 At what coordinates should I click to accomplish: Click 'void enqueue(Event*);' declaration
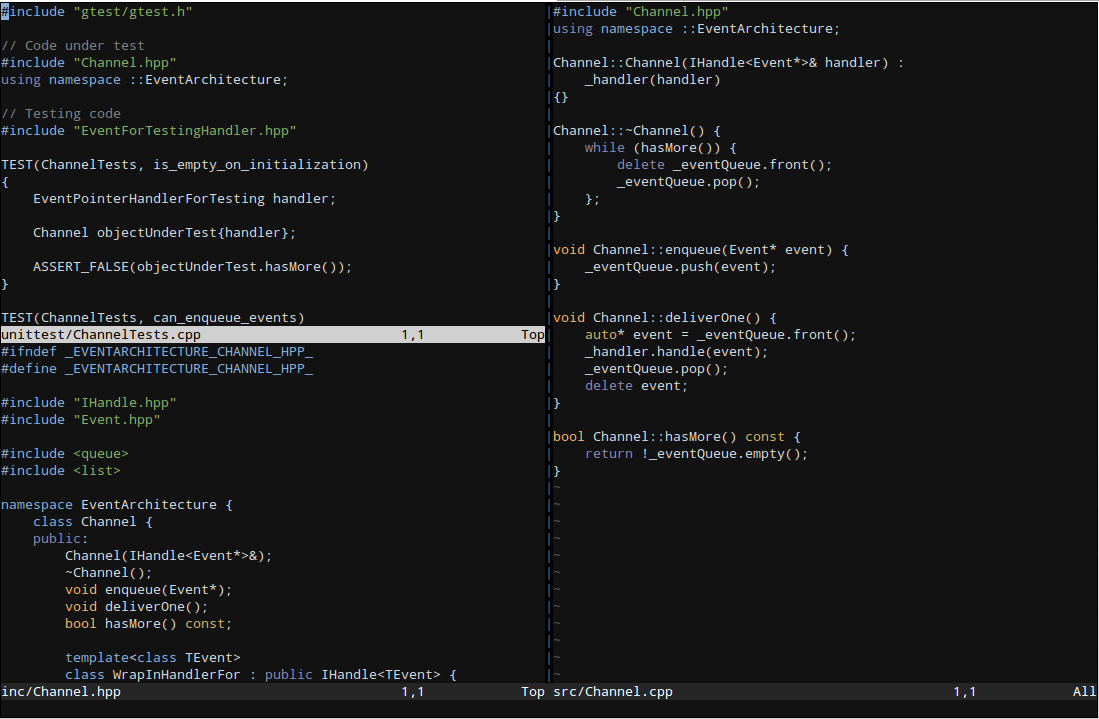click(x=149, y=589)
